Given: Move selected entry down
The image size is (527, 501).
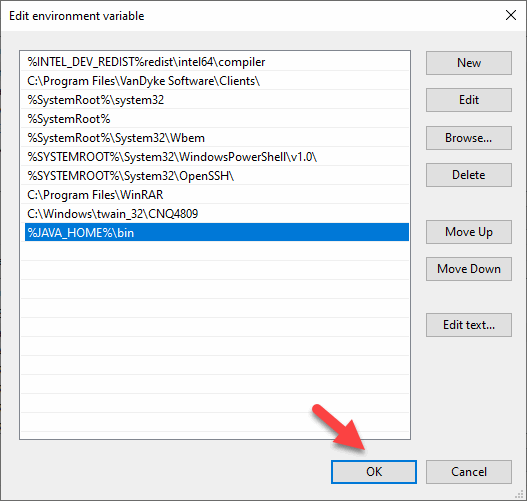Looking at the screenshot, I should (x=469, y=269).
